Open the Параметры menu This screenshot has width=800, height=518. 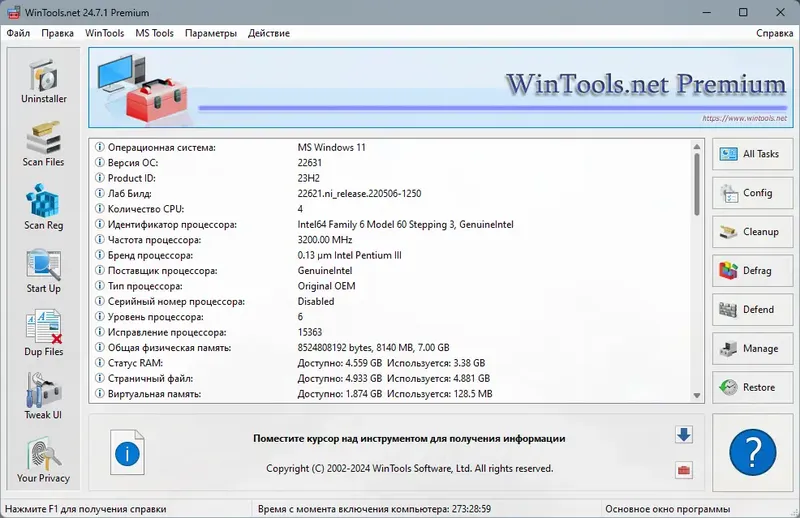(x=210, y=33)
